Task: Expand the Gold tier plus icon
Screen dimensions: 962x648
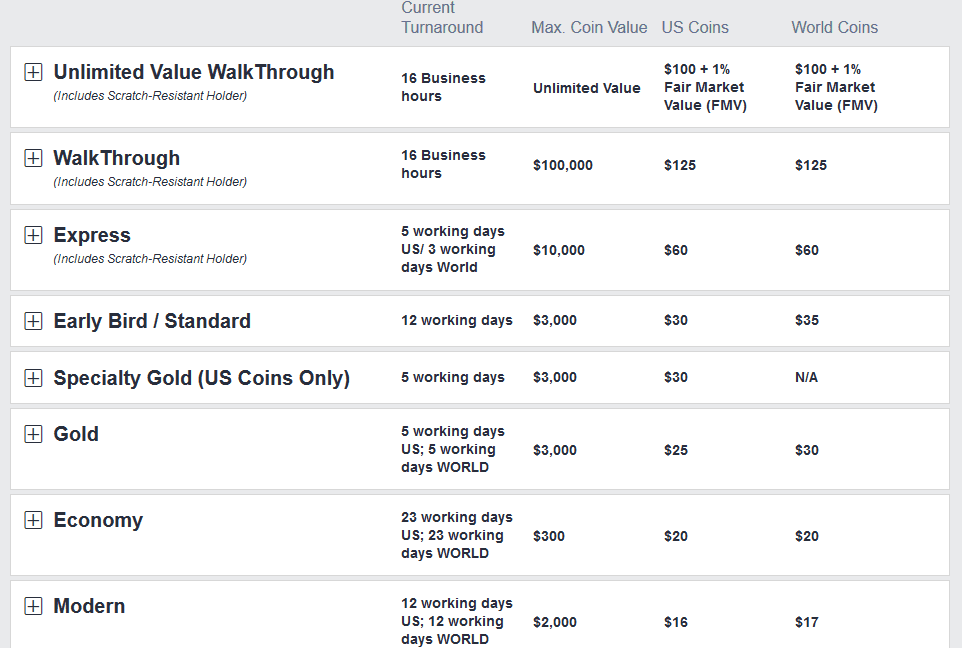Action: tap(33, 434)
